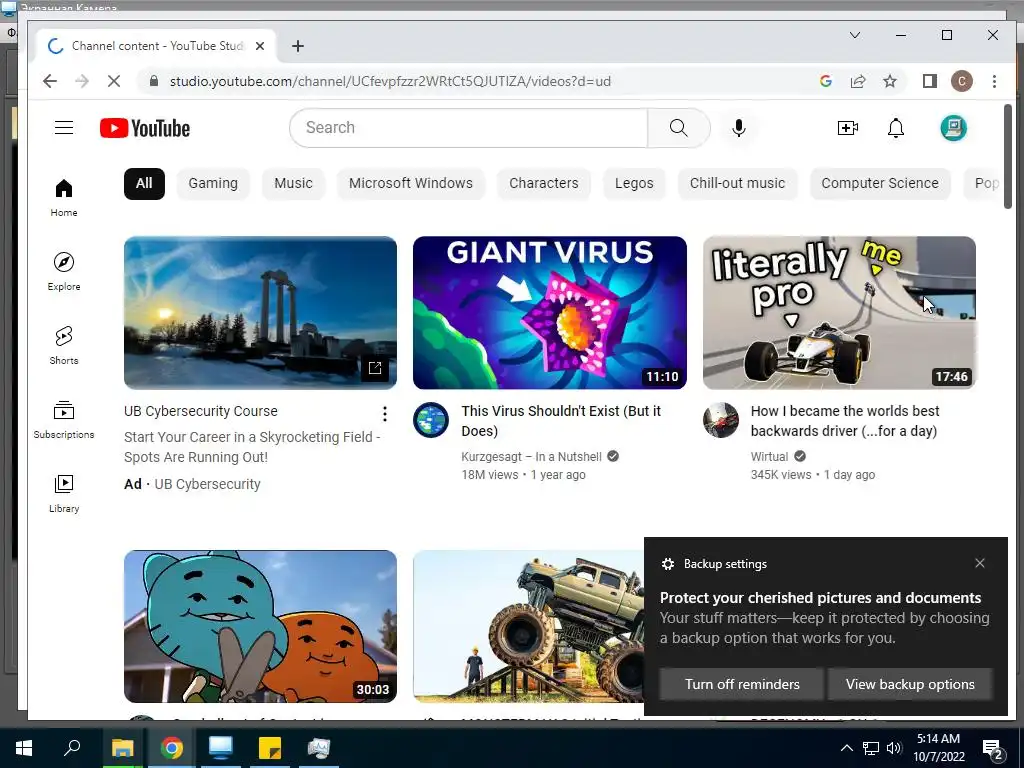Click the browser address bar URL
Viewport: 1024px width, 768px height.
coord(390,81)
